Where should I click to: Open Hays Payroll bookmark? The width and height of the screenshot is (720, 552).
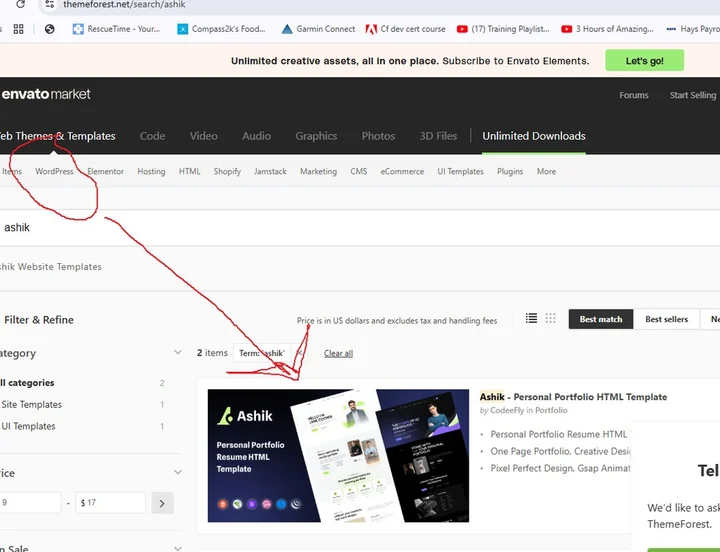tap(693, 29)
